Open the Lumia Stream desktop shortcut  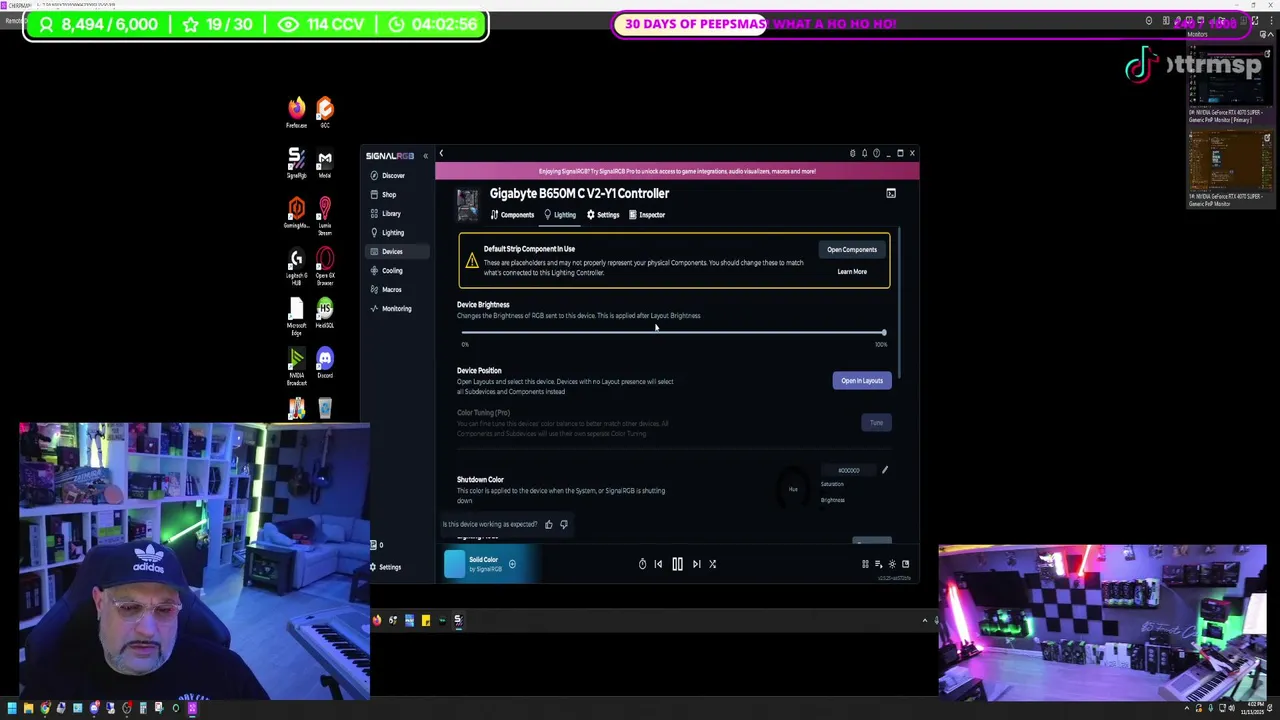325,215
